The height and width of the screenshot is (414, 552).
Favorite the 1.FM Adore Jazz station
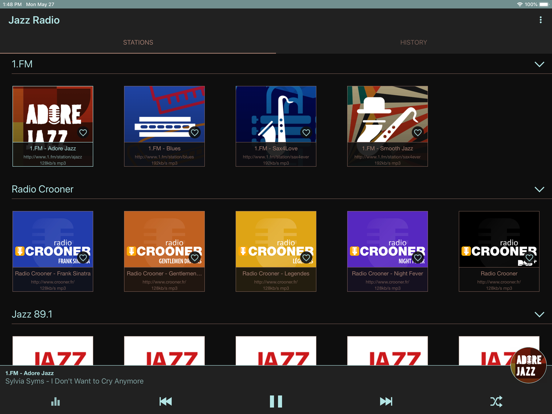83,132
